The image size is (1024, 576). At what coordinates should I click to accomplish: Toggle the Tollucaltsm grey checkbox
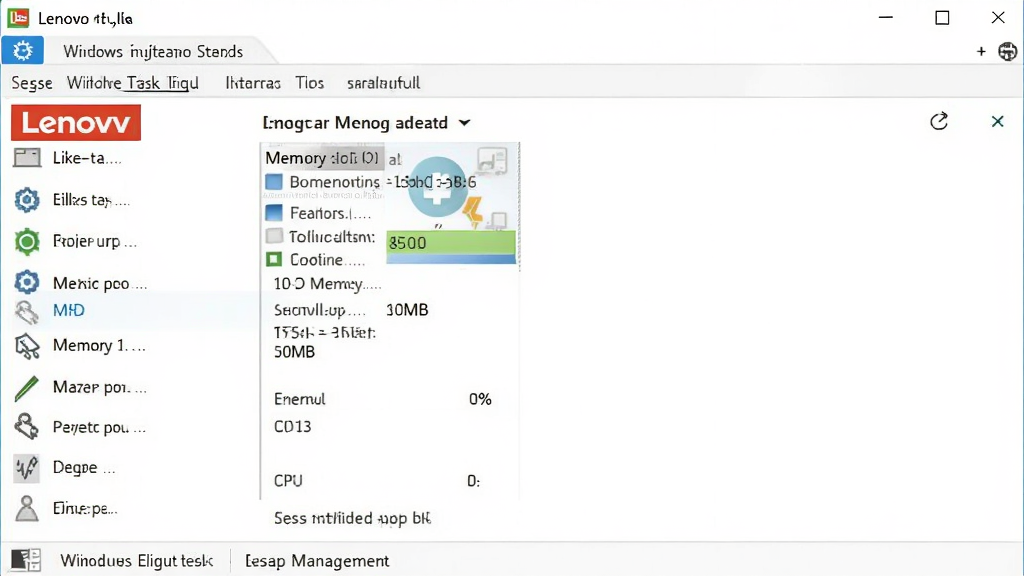pos(274,236)
